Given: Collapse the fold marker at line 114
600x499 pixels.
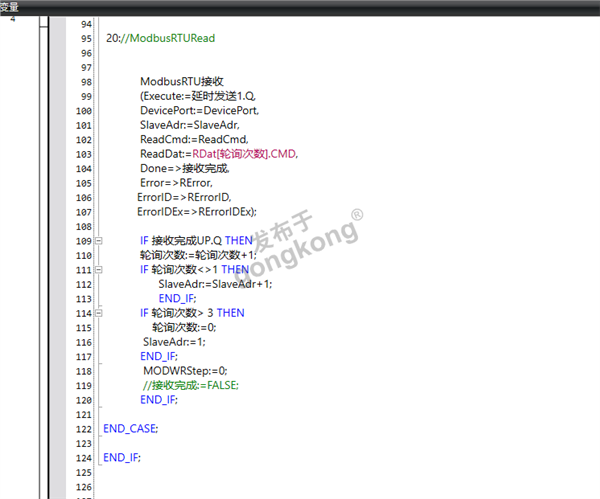Looking at the screenshot, I should coord(98,313).
